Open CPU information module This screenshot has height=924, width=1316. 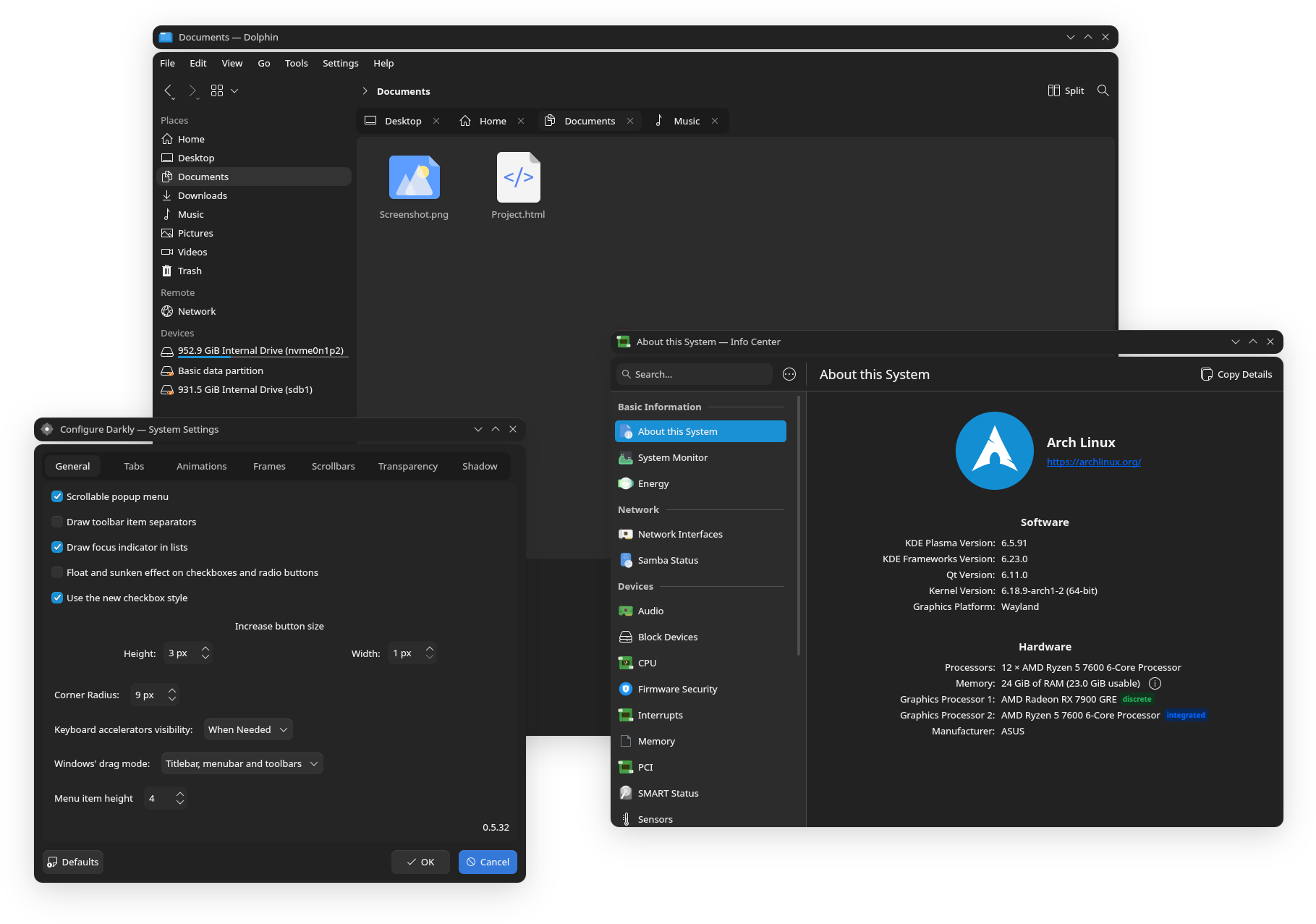tap(700, 663)
